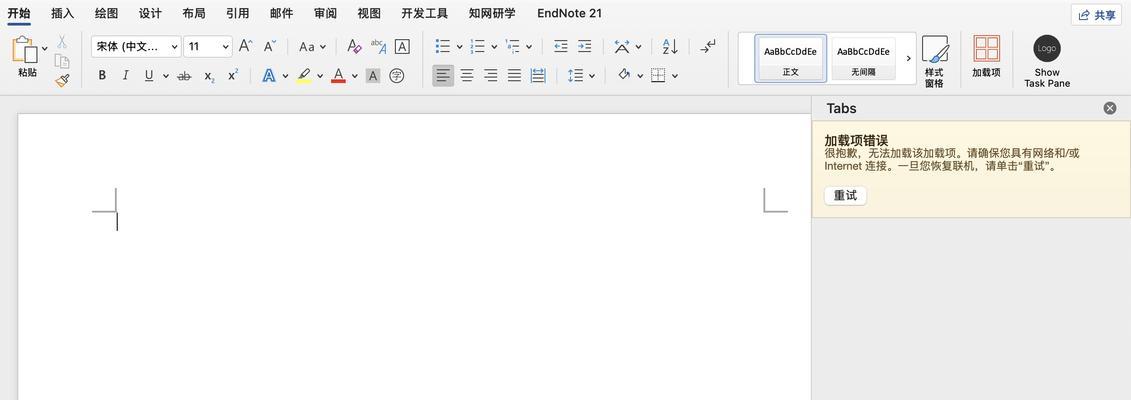Apply superscript formatting

(232, 75)
